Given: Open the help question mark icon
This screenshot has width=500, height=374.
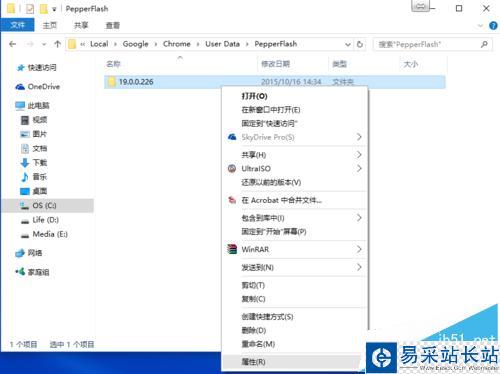Looking at the screenshot, I should pyautogui.click(x=493, y=26).
